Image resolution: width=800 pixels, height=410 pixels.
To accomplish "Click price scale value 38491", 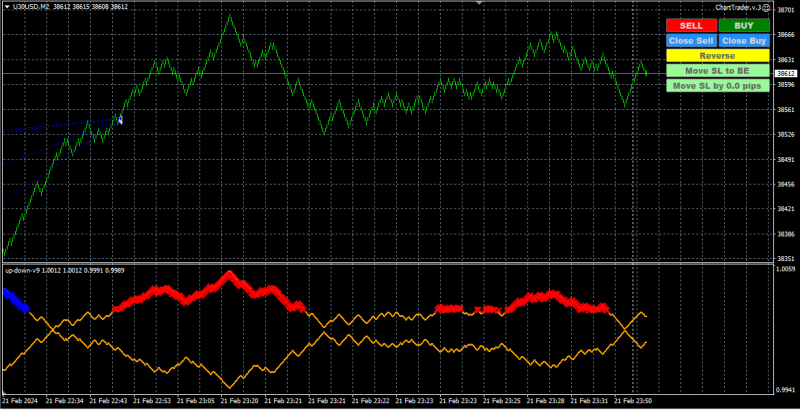I will point(785,160).
